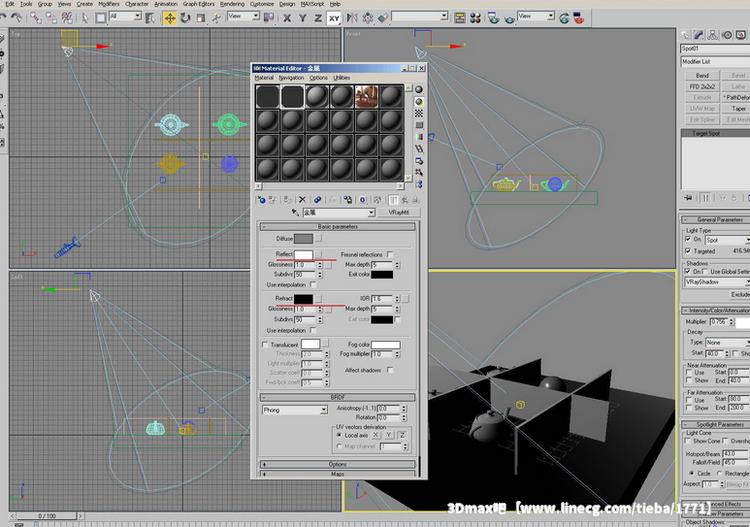Open the Material Editor toolbar icon

coord(475,18)
